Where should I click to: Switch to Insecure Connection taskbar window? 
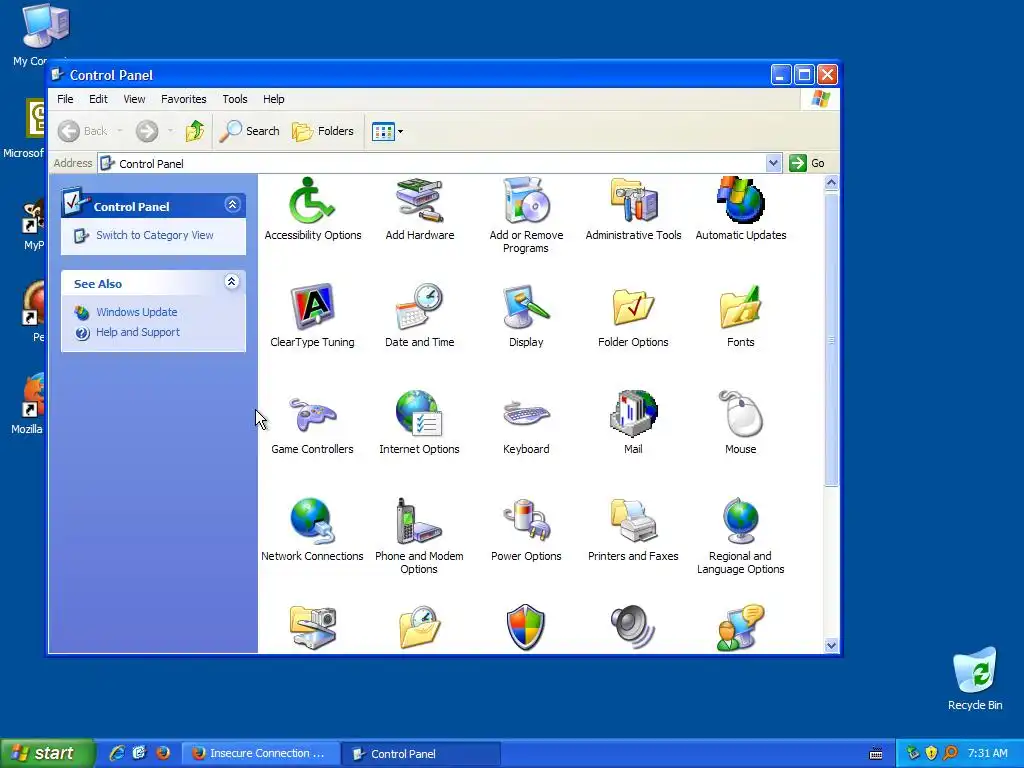[x=261, y=753]
